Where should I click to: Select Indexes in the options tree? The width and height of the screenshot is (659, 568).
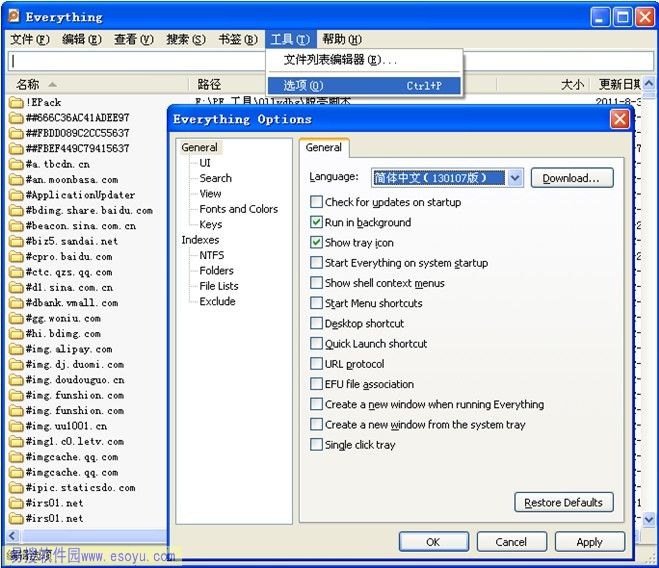pos(200,240)
